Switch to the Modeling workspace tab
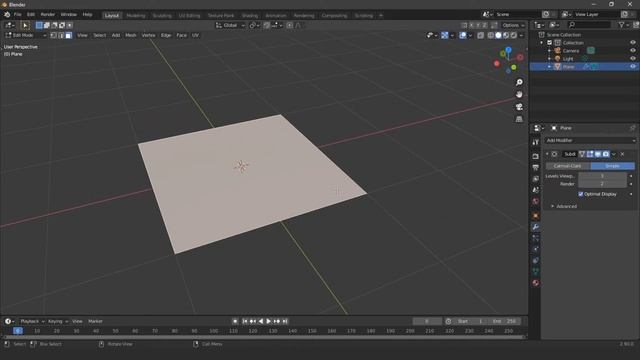 (136, 16)
